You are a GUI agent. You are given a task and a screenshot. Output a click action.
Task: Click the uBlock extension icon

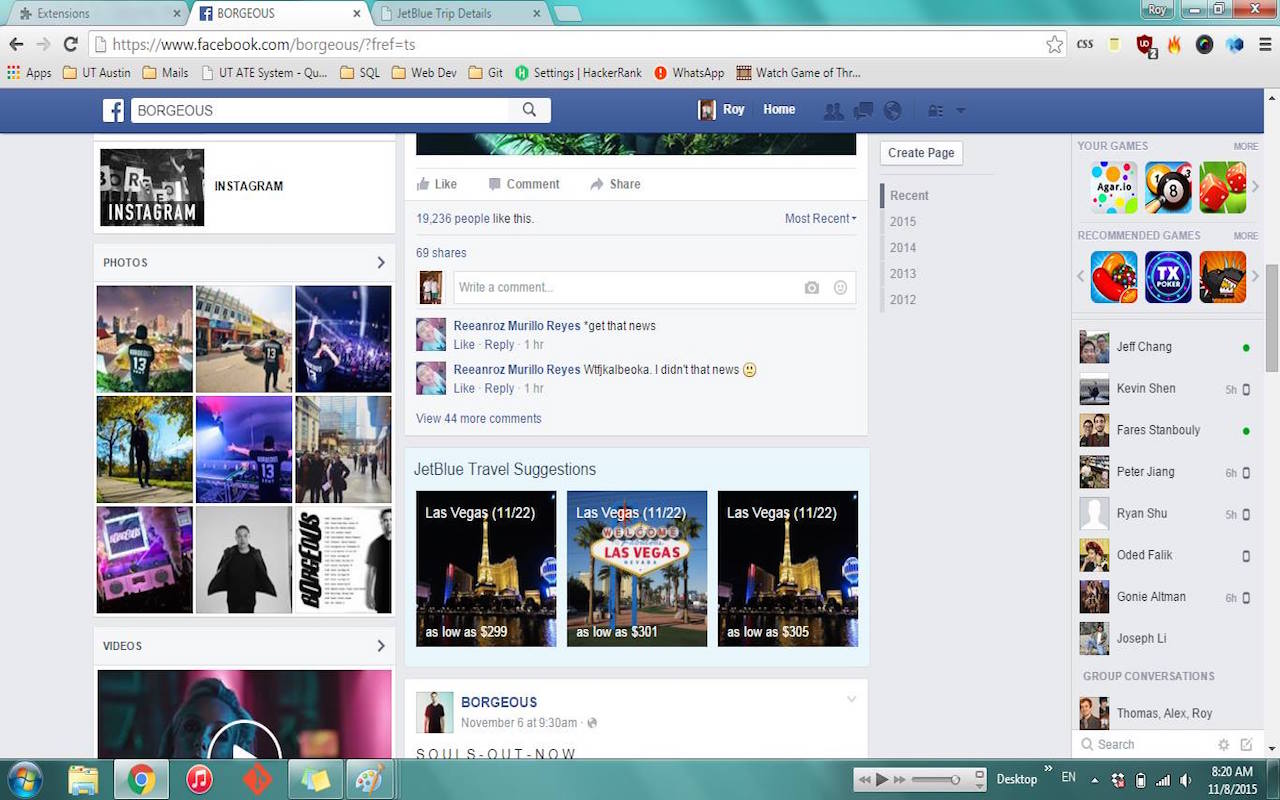1145,44
